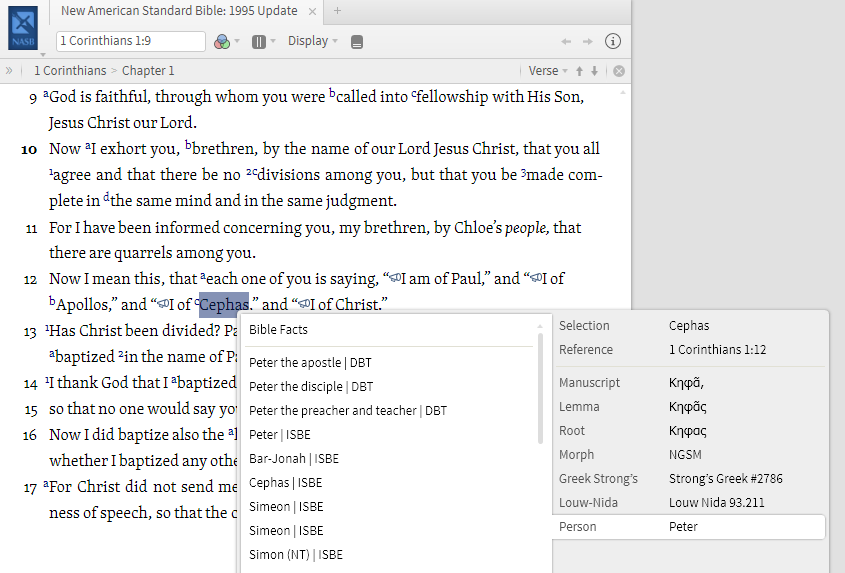Click the Bible Facts list scrollbar thumb
This screenshot has width=845, height=573.
(540, 388)
